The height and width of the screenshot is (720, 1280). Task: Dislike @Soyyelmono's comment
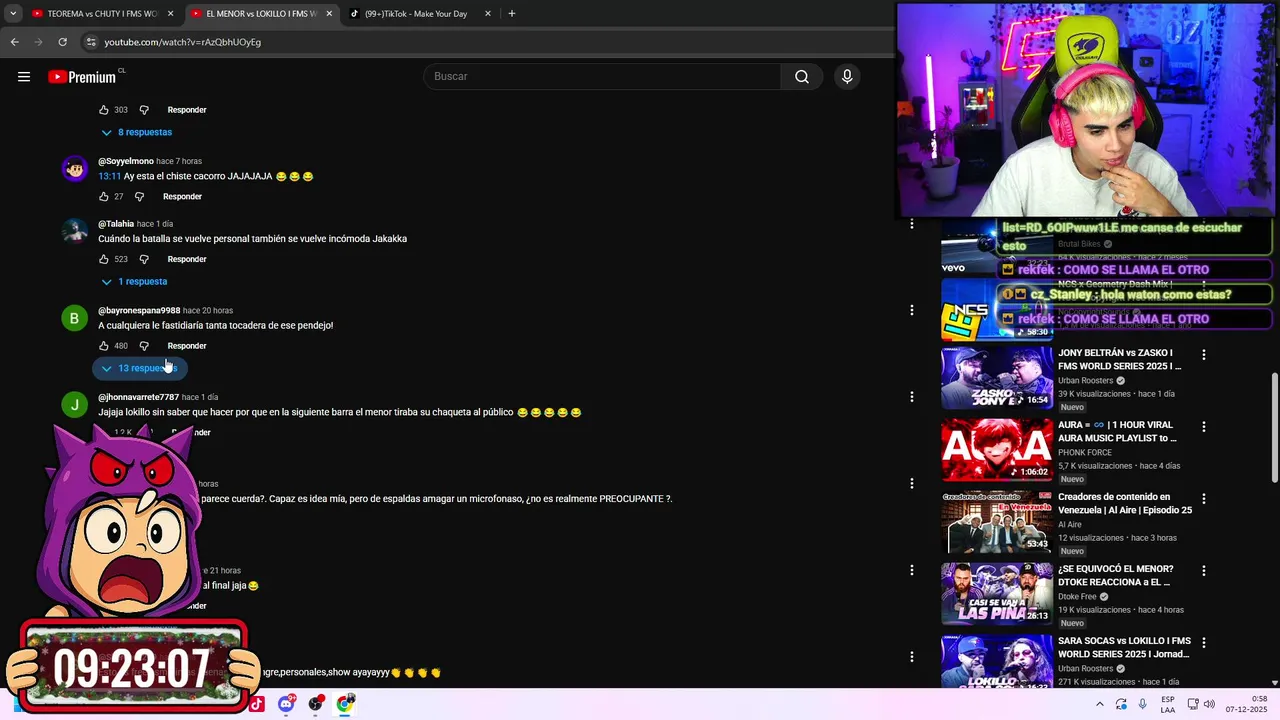coord(139,197)
